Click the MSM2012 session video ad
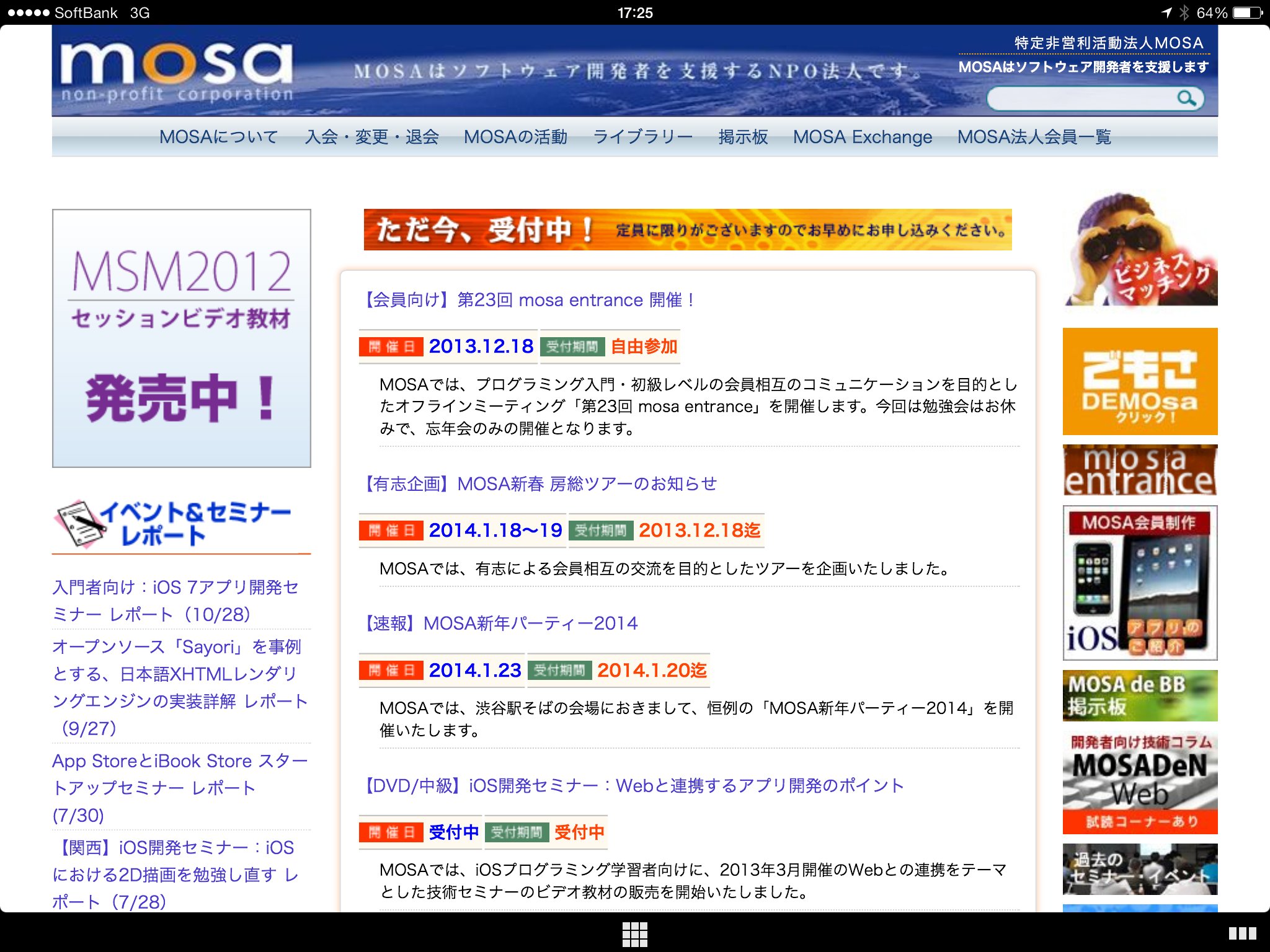 point(182,338)
